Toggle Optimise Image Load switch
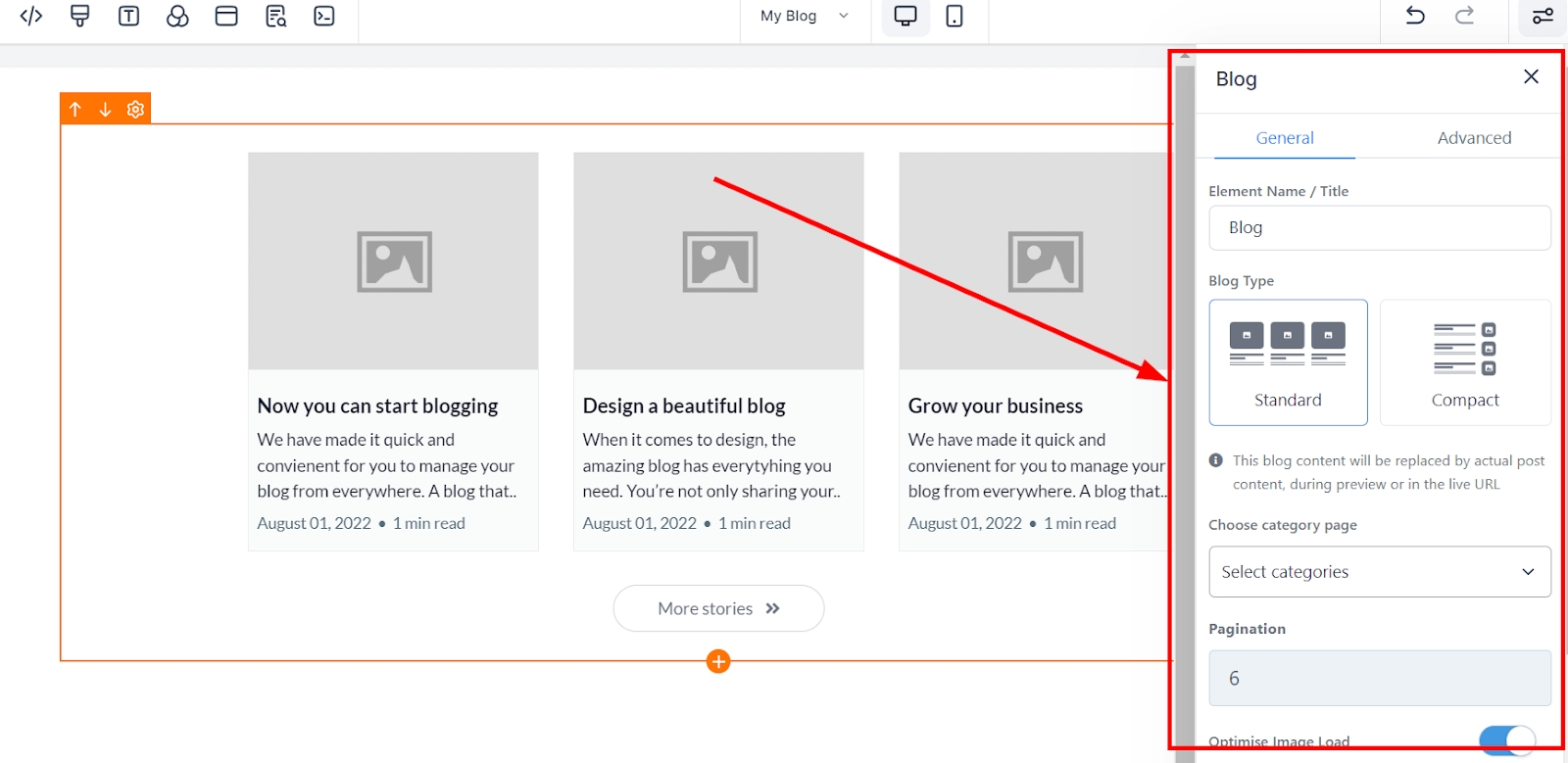The height and width of the screenshot is (763, 1568). 1505,740
